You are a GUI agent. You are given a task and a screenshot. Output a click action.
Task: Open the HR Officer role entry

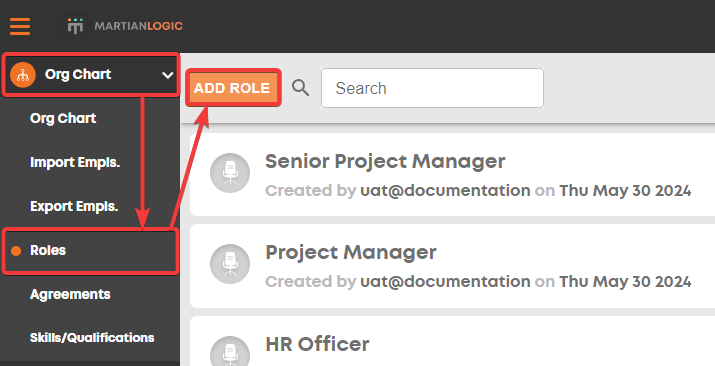tap(452, 341)
